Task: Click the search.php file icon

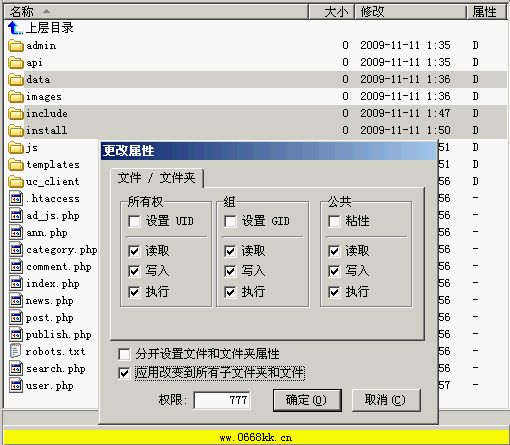Action: [x=16, y=369]
